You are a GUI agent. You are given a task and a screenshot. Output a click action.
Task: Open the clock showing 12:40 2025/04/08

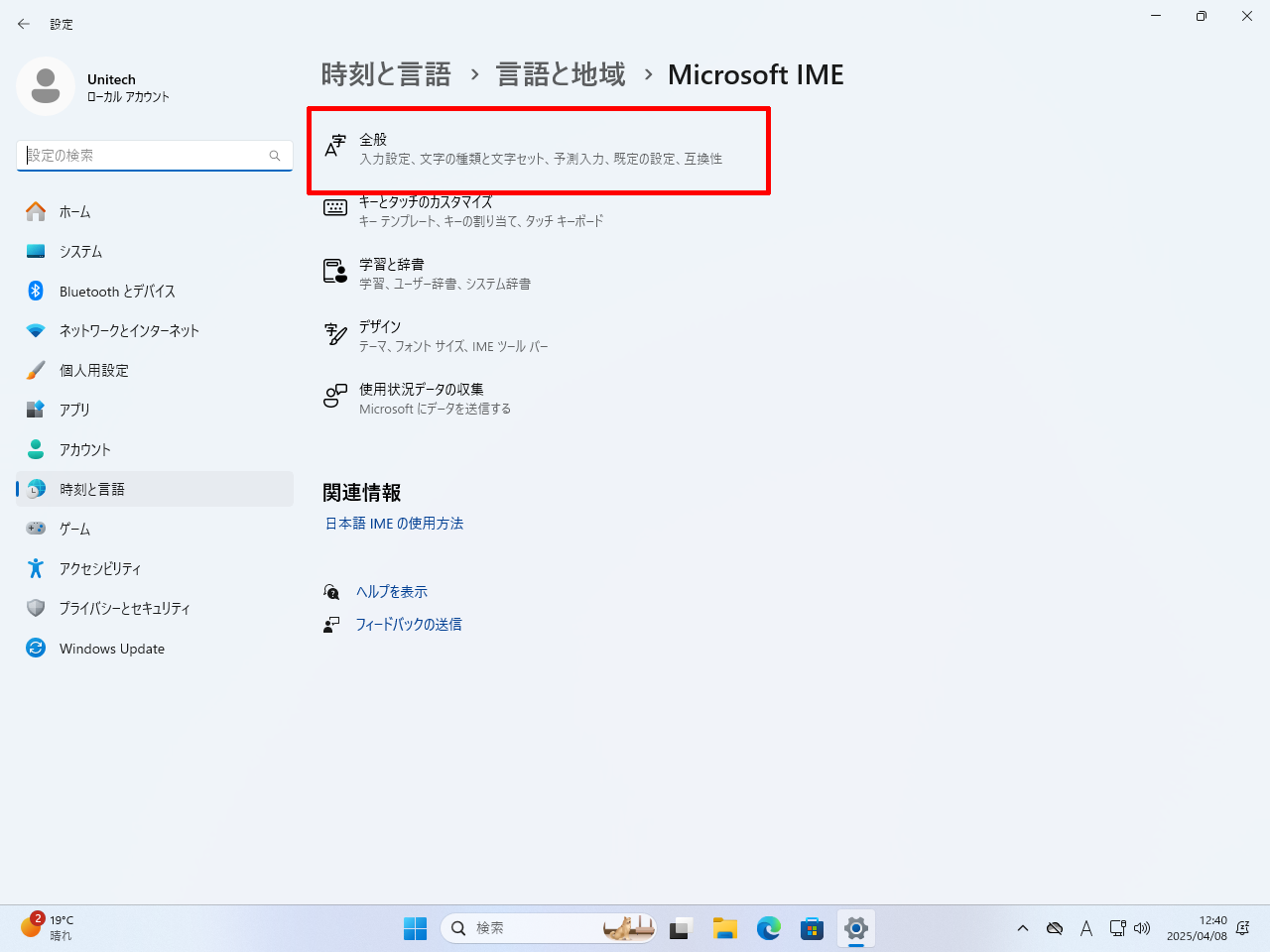click(x=1197, y=928)
